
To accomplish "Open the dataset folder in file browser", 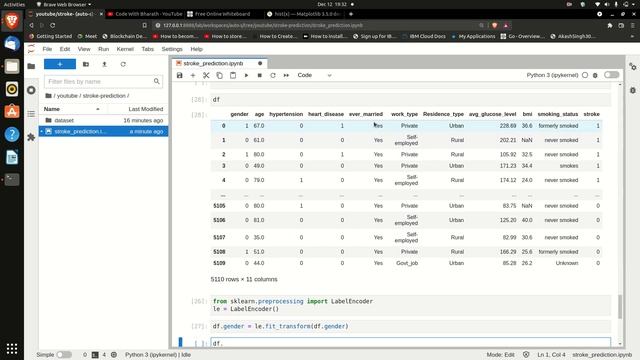I will (103, 120).
